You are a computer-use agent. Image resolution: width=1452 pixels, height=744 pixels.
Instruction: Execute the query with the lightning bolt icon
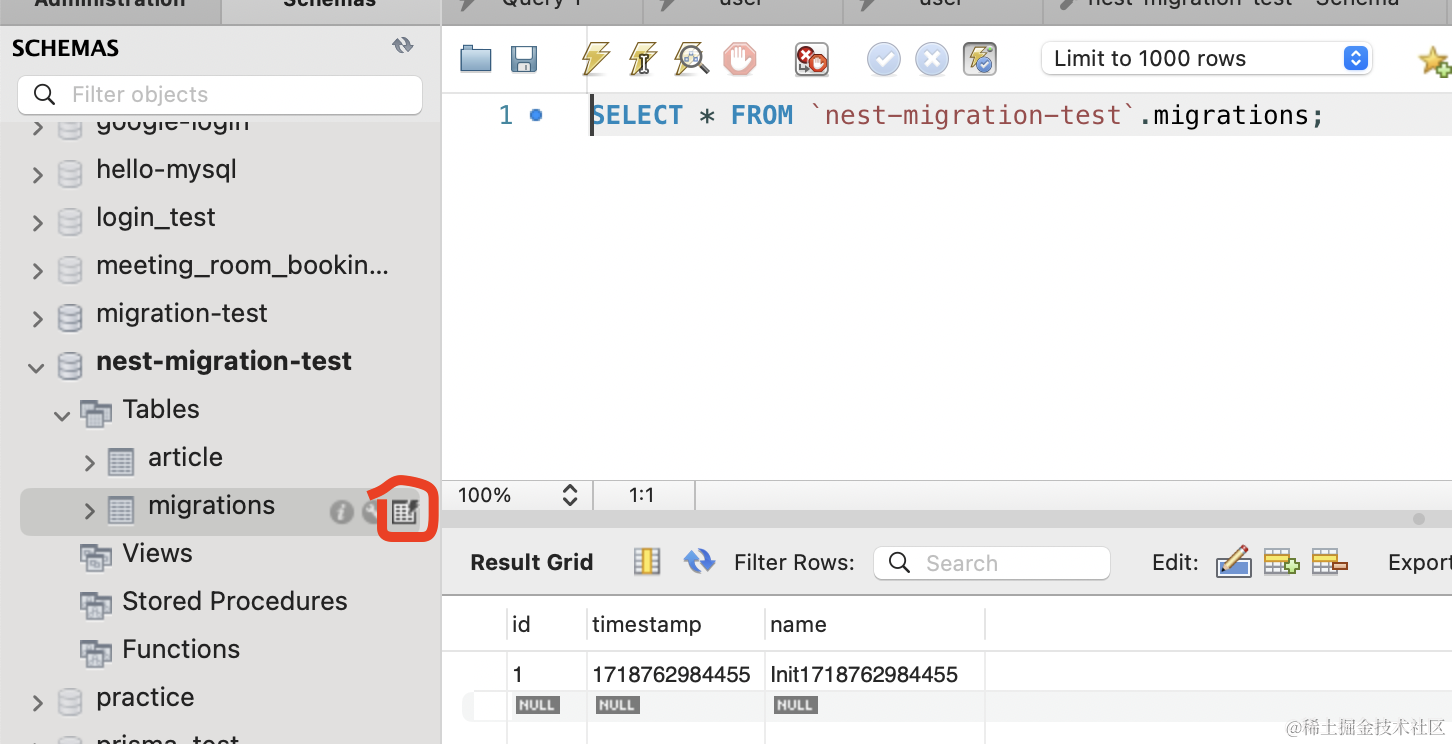tap(596, 59)
